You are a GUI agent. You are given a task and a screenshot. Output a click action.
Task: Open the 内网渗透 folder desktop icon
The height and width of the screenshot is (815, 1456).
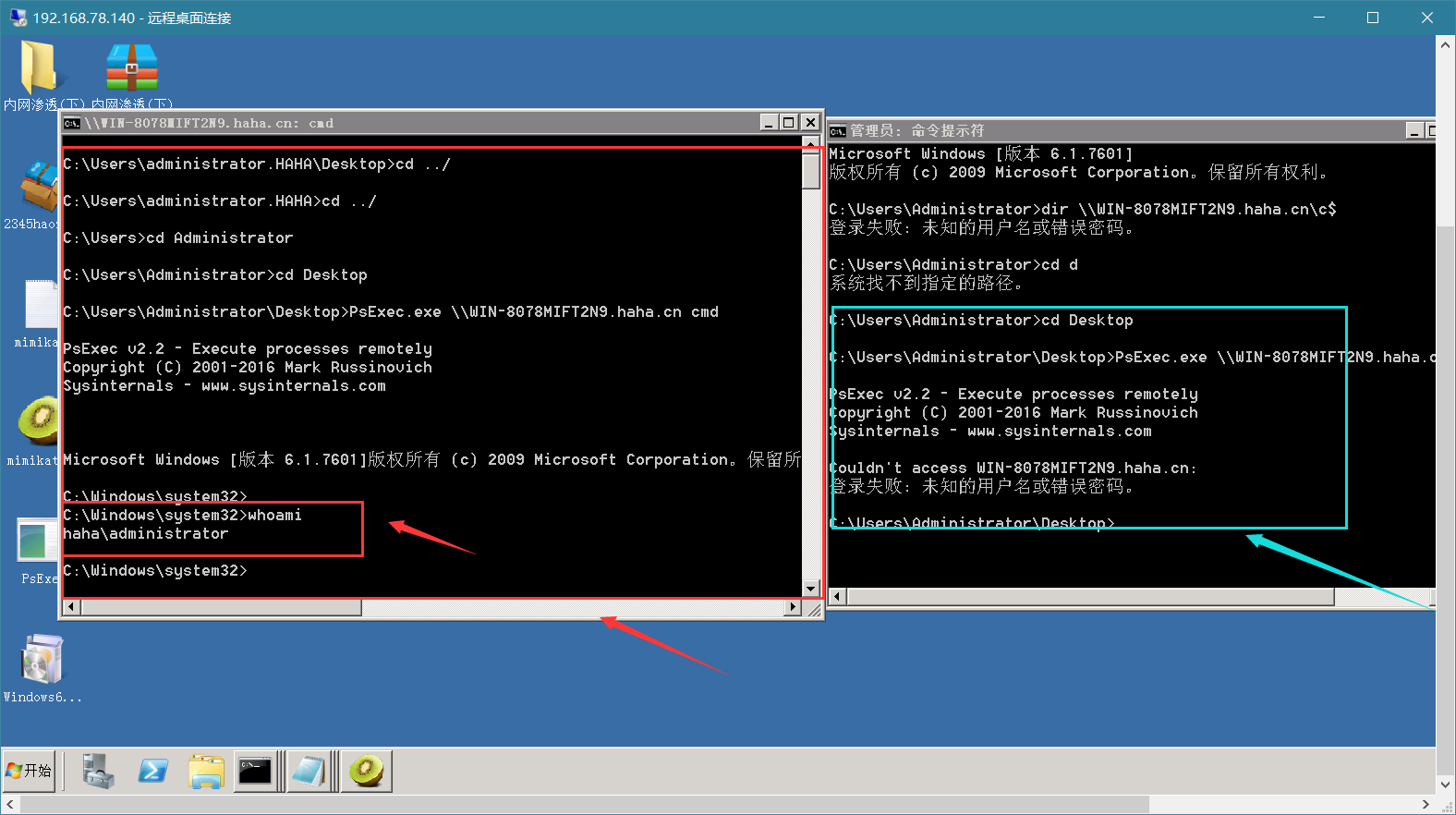coord(39,67)
